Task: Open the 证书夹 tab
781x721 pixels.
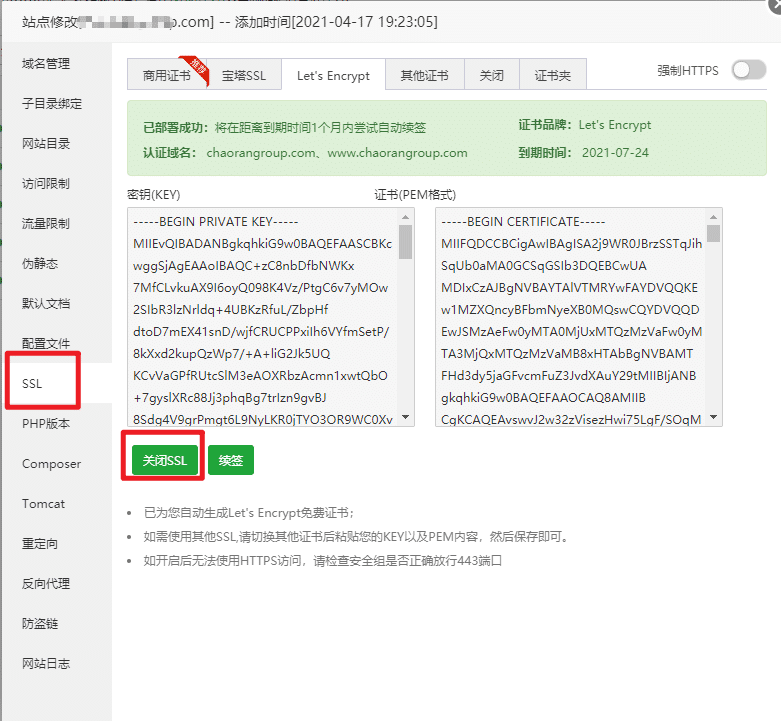Action: tap(552, 75)
